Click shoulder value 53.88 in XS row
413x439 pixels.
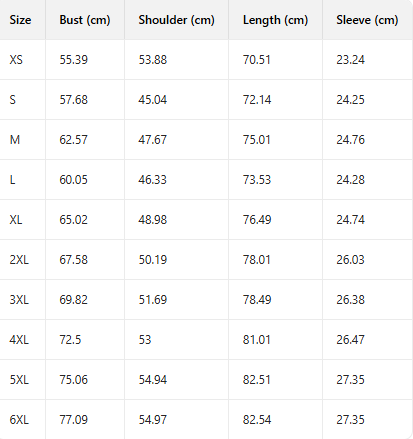(x=153, y=60)
